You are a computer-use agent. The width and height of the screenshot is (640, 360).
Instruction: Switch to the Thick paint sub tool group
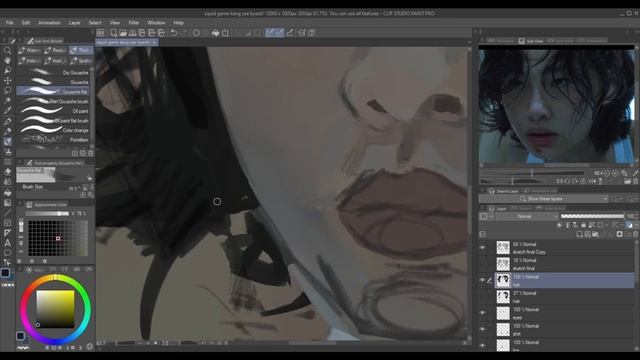tap(81, 50)
